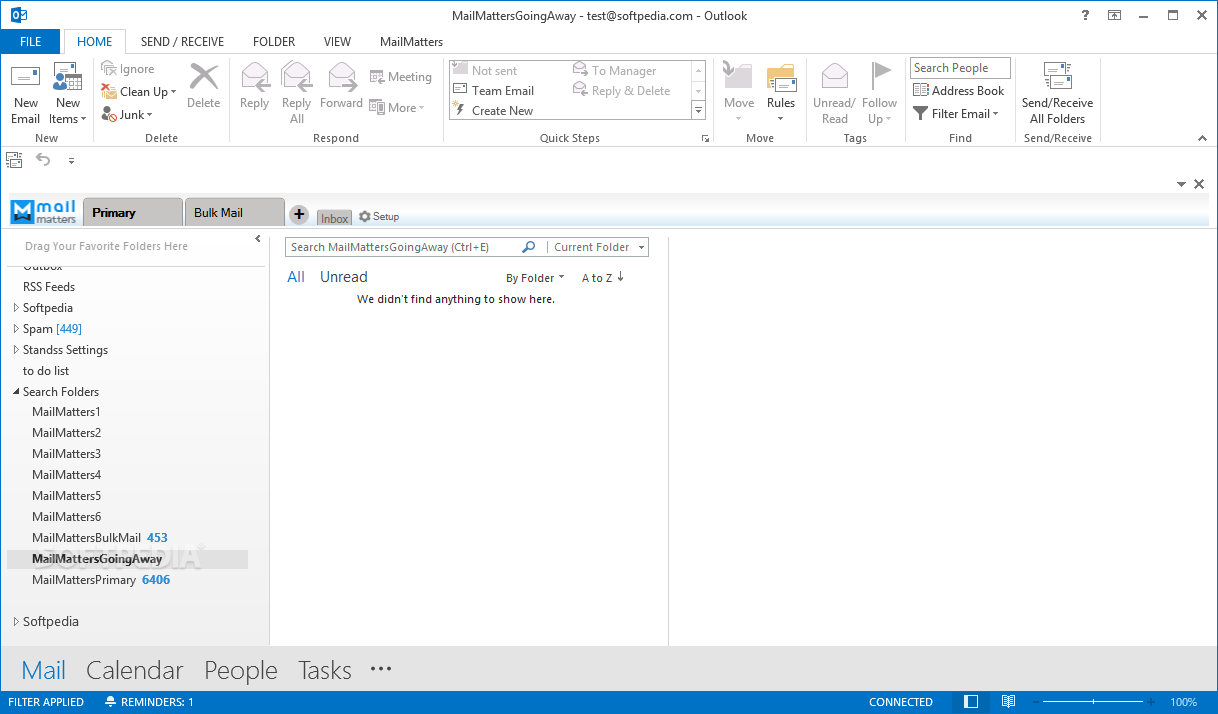Create a New Email
This screenshot has width=1218, height=714.
pos(26,94)
